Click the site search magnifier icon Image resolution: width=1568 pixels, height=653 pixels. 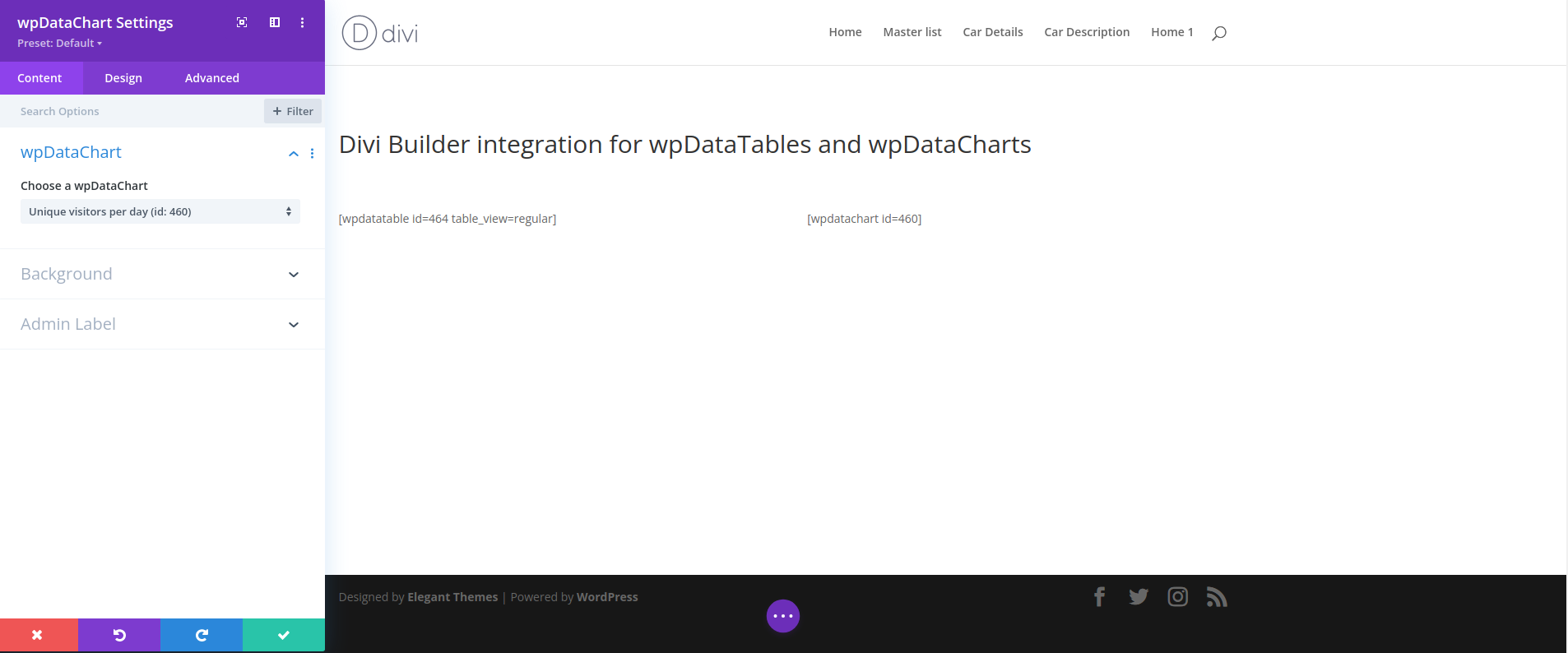tap(1219, 33)
